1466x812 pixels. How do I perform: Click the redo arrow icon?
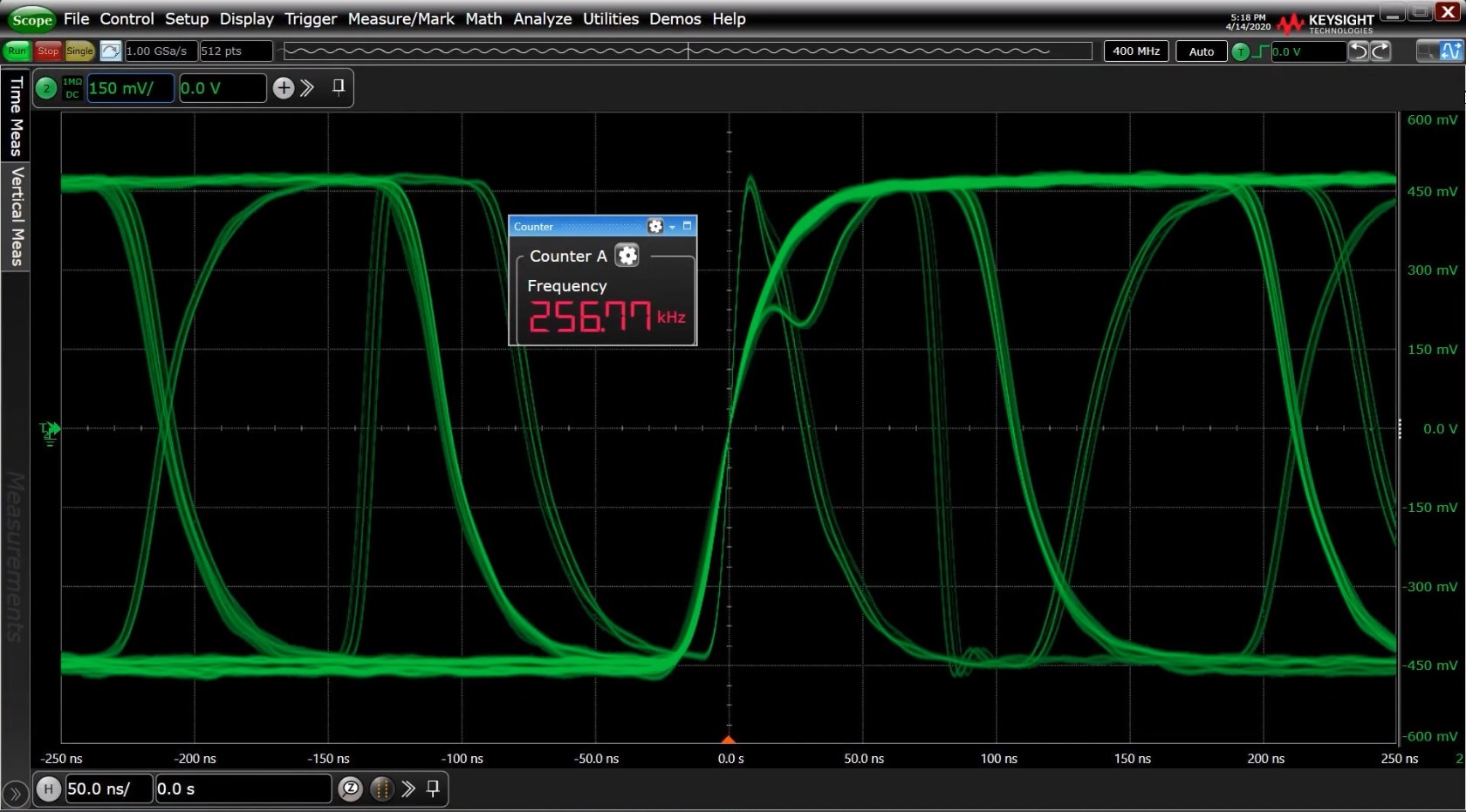pos(1380,51)
